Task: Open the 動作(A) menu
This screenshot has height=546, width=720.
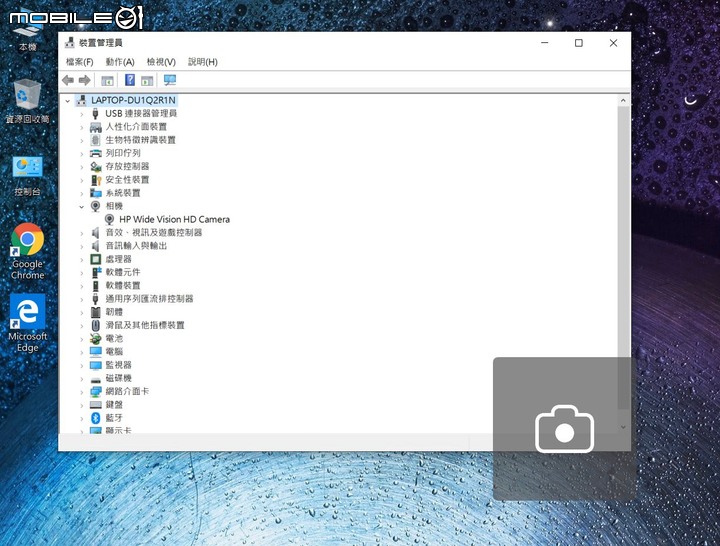Action: (120, 62)
